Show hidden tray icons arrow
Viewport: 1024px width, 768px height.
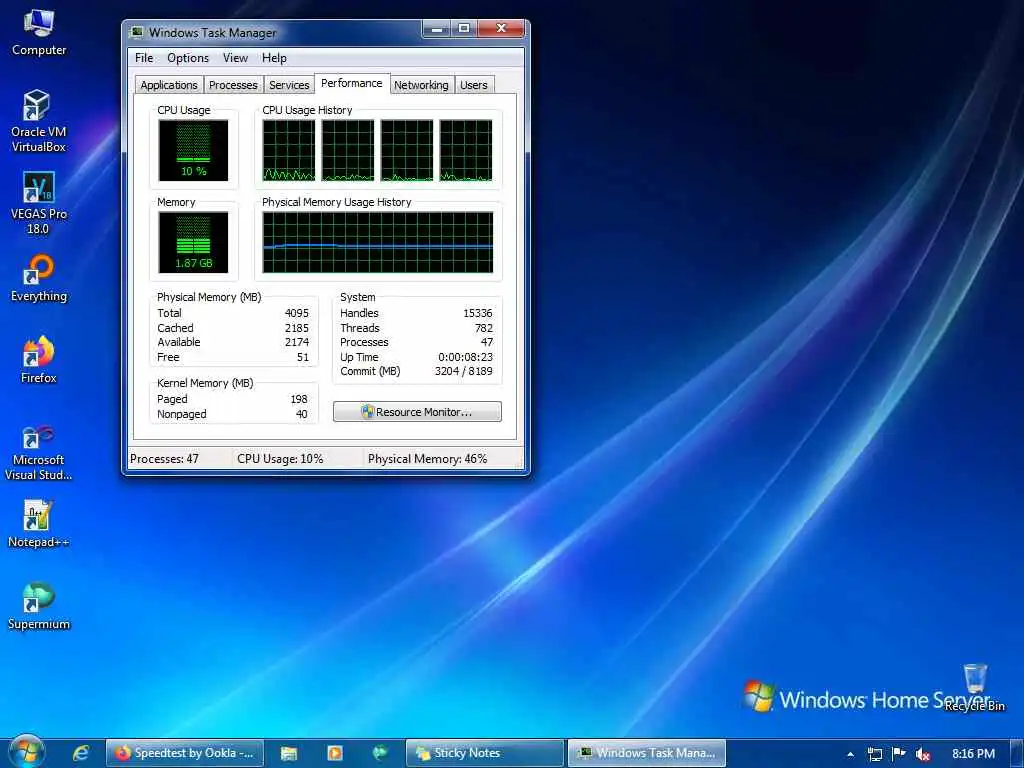point(850,754)
